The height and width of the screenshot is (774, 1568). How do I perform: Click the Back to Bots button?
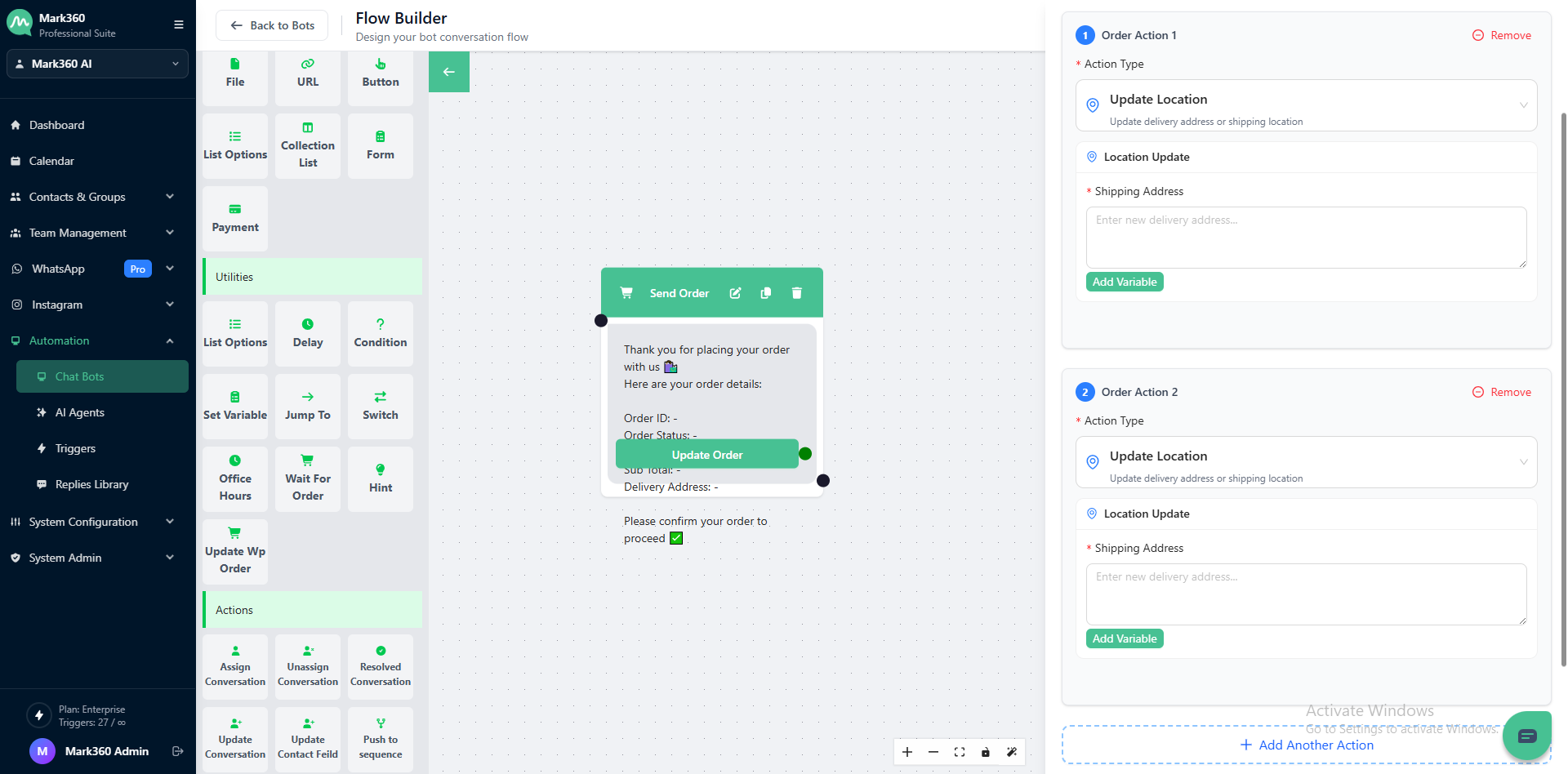pos(272,25)
